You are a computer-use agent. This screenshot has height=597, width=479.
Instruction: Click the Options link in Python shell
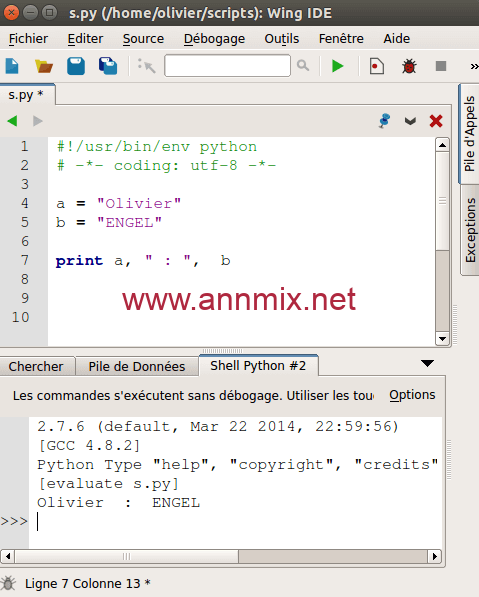click(412, 395)
